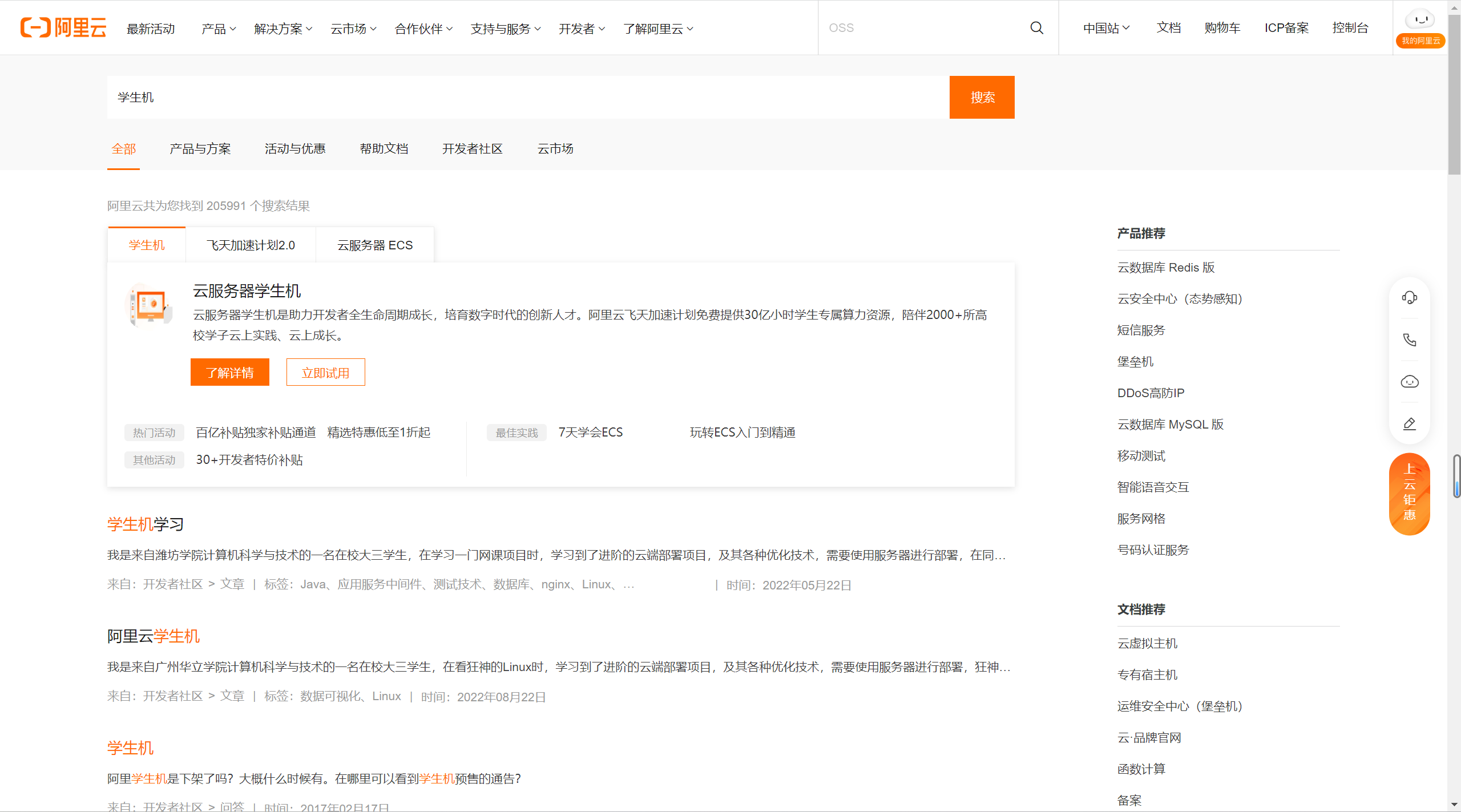Open the headset customer service icon
The height and width of the screenshot is (812, 1461).
[1409, 297]
